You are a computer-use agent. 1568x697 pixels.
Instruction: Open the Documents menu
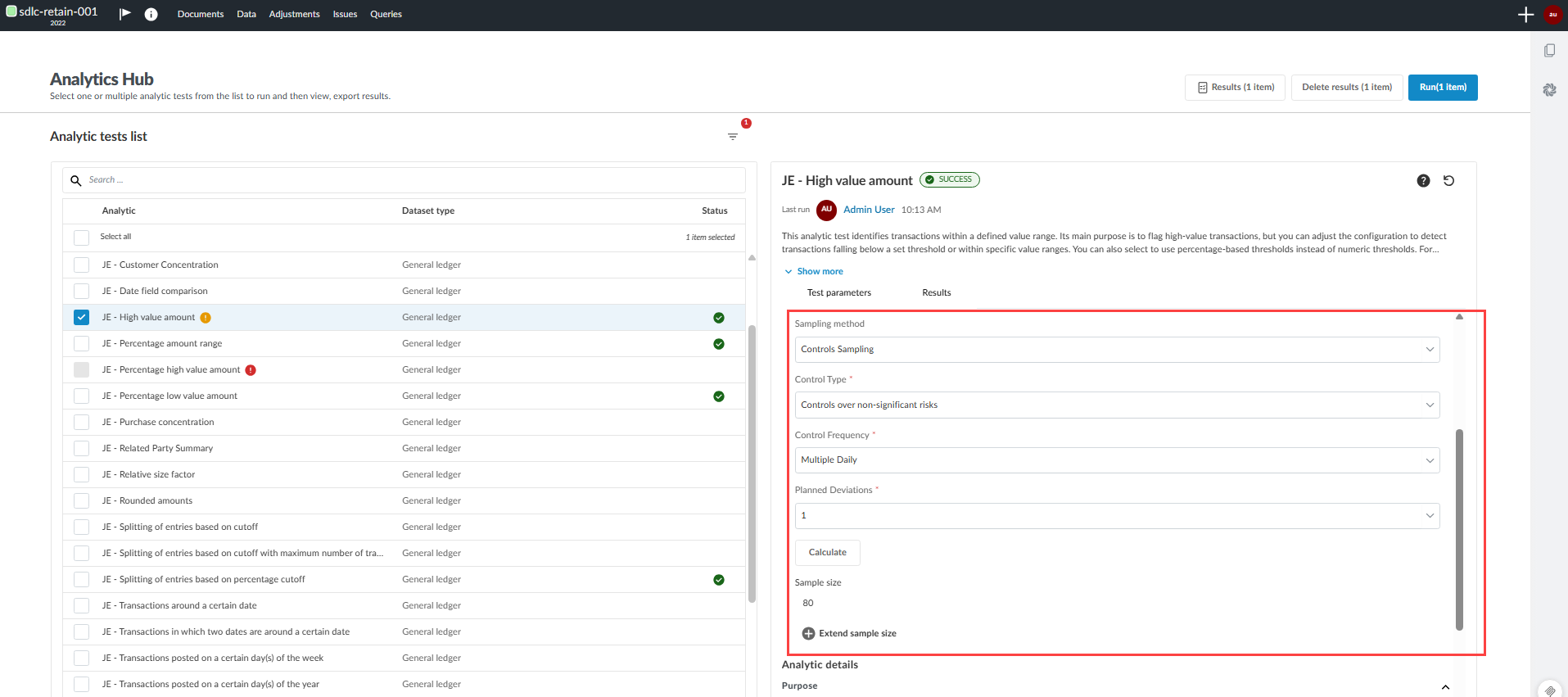click(201, 15)
